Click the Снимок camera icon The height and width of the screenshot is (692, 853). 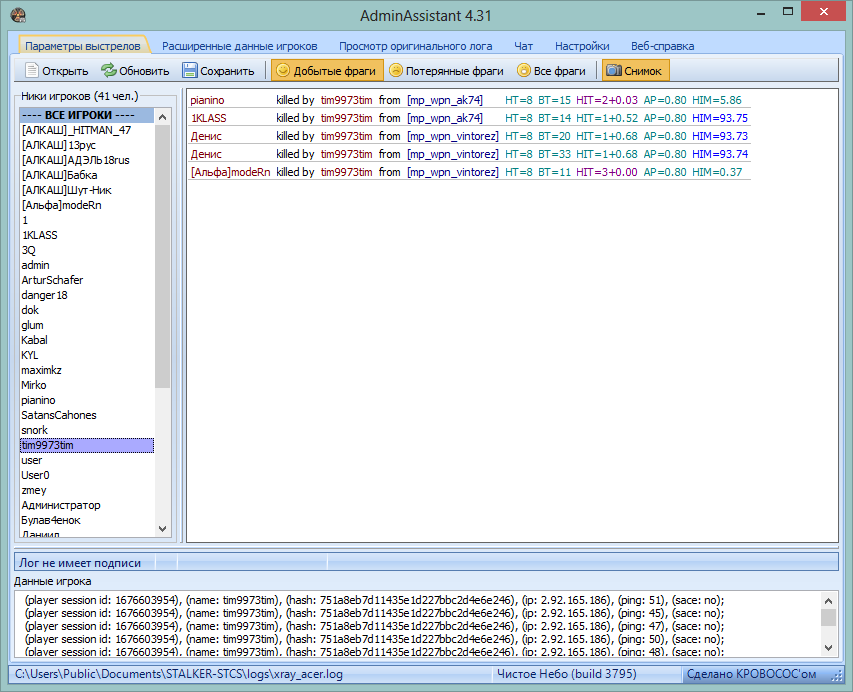pos(614,70)
